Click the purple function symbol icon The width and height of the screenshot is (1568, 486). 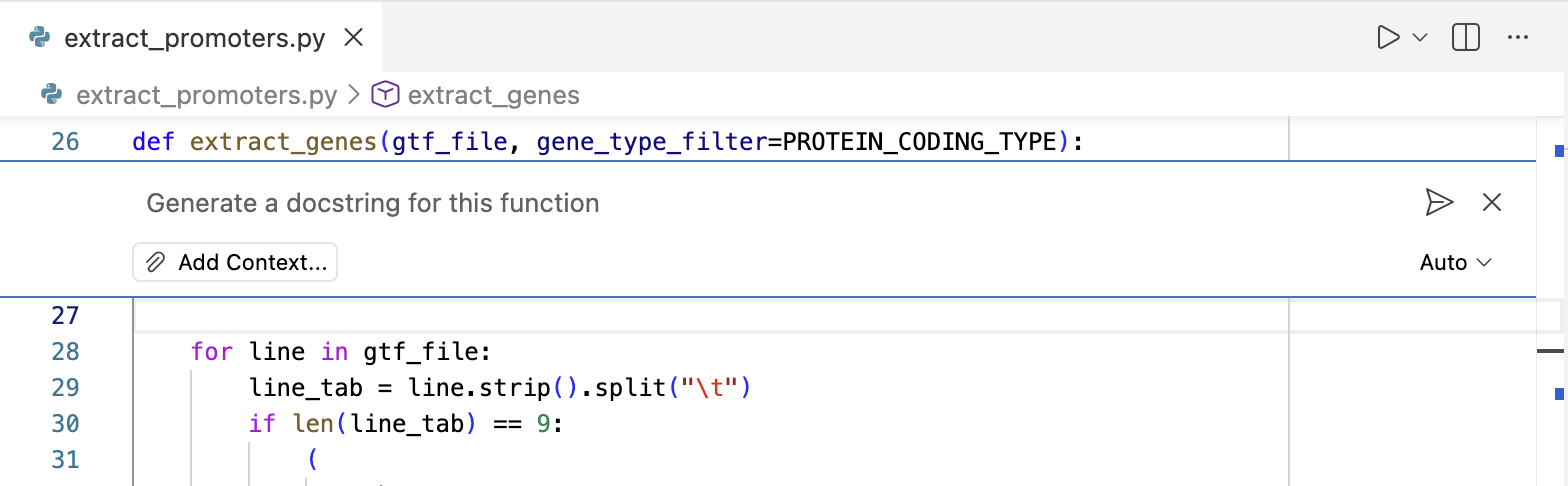[x=385, y=95]
